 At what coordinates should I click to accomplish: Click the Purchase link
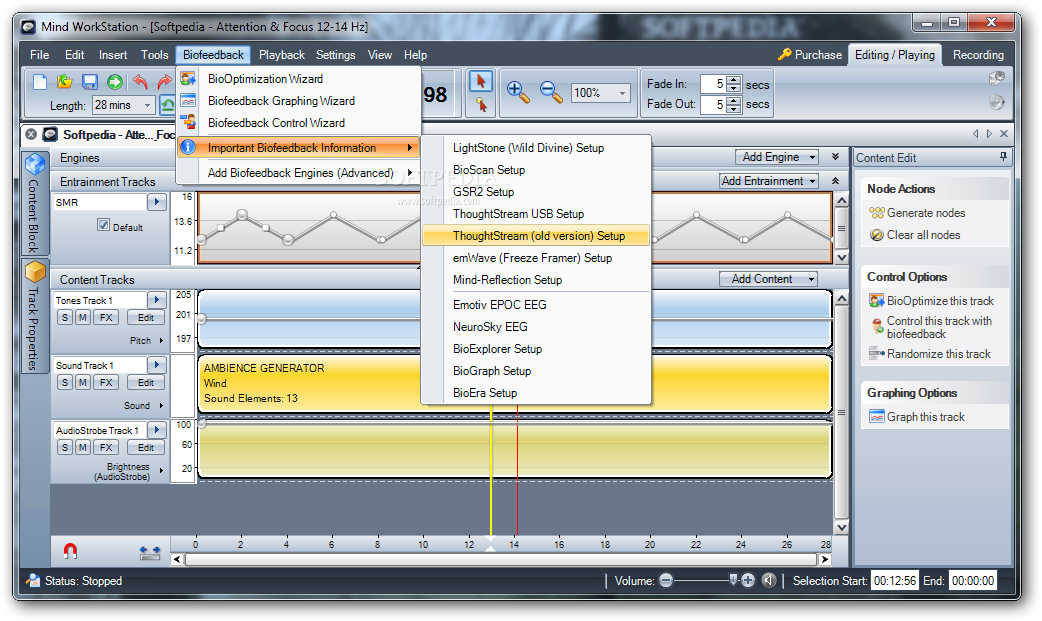tap(818, 55)
